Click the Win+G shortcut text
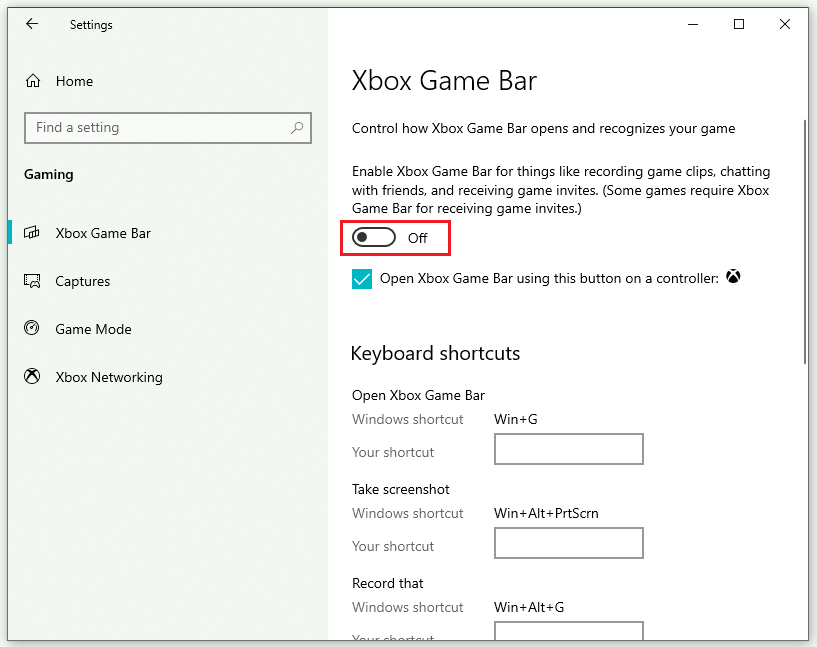Viewport: 817px width, 647px height. pyautogui.click(x=515, y=419)
